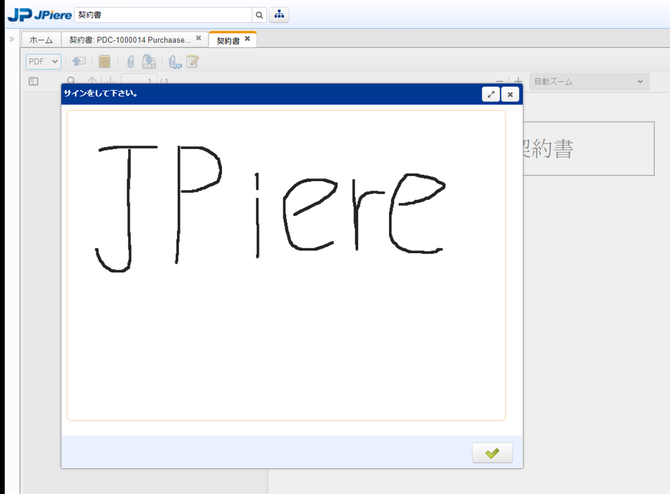670x494 pixels.
Task: Confirm the signature with the green checkmark
Action: 492,453
